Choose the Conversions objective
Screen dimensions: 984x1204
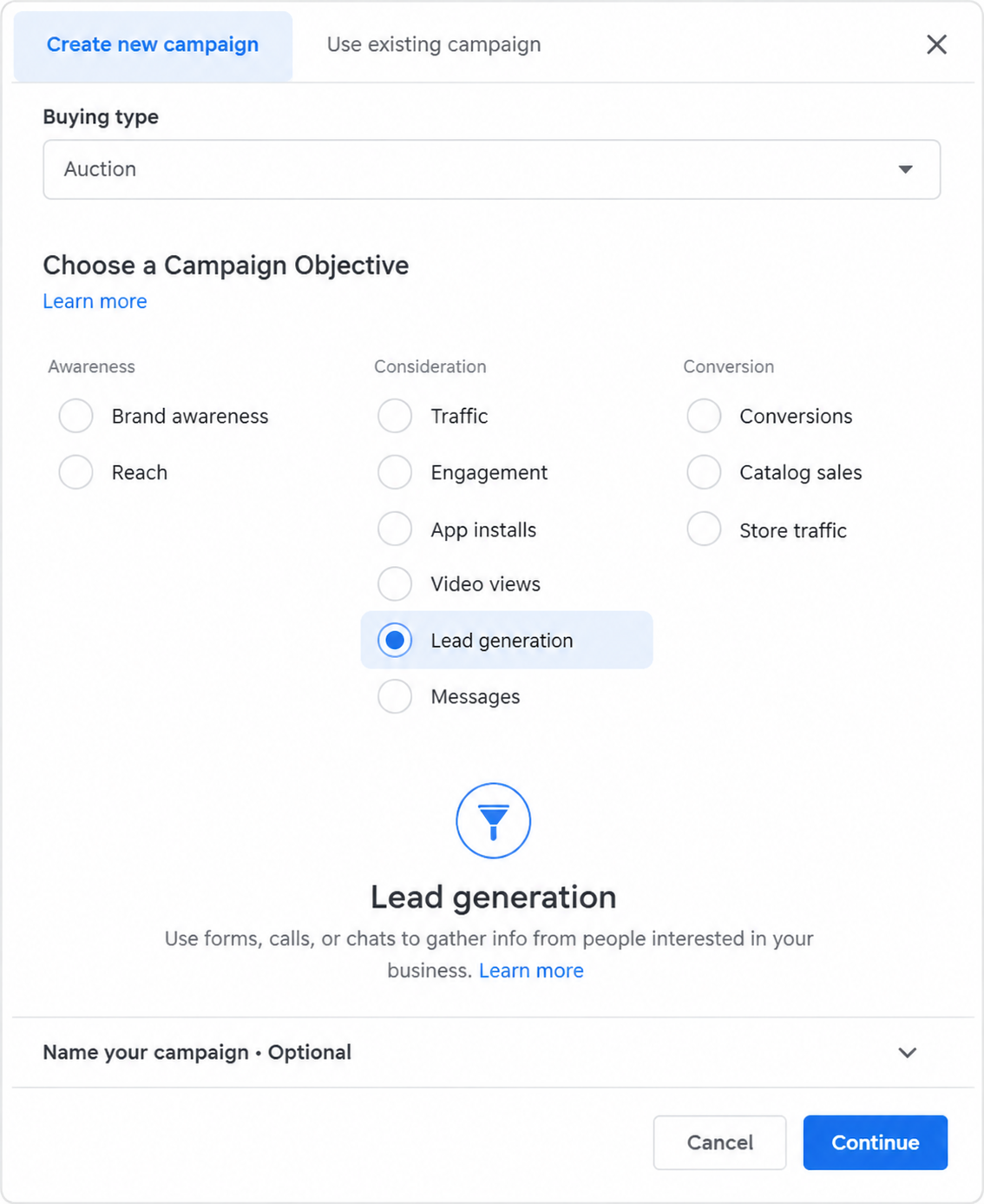click(x=704, y=416)
